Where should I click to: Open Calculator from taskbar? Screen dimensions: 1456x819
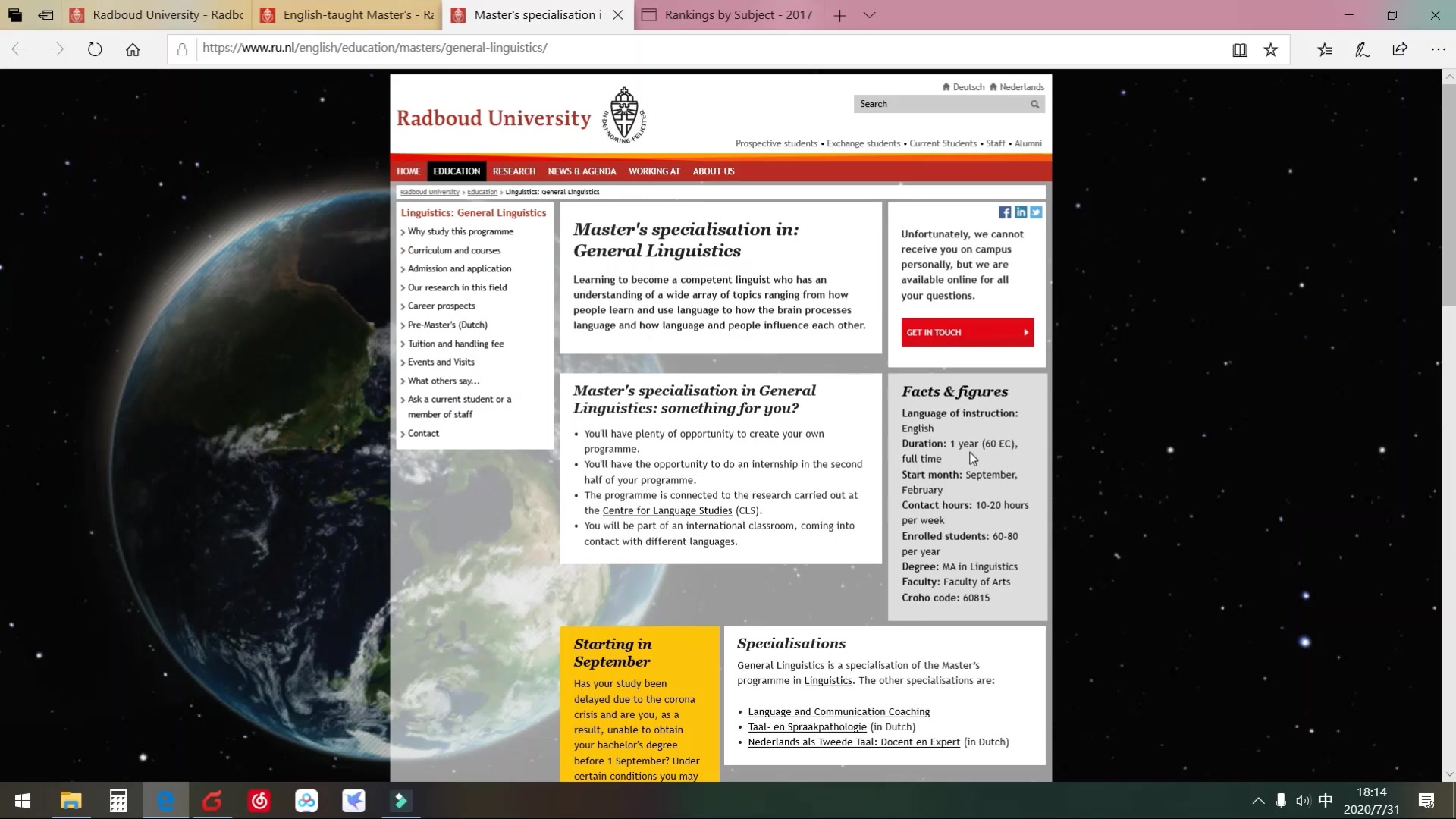[118, 801]
